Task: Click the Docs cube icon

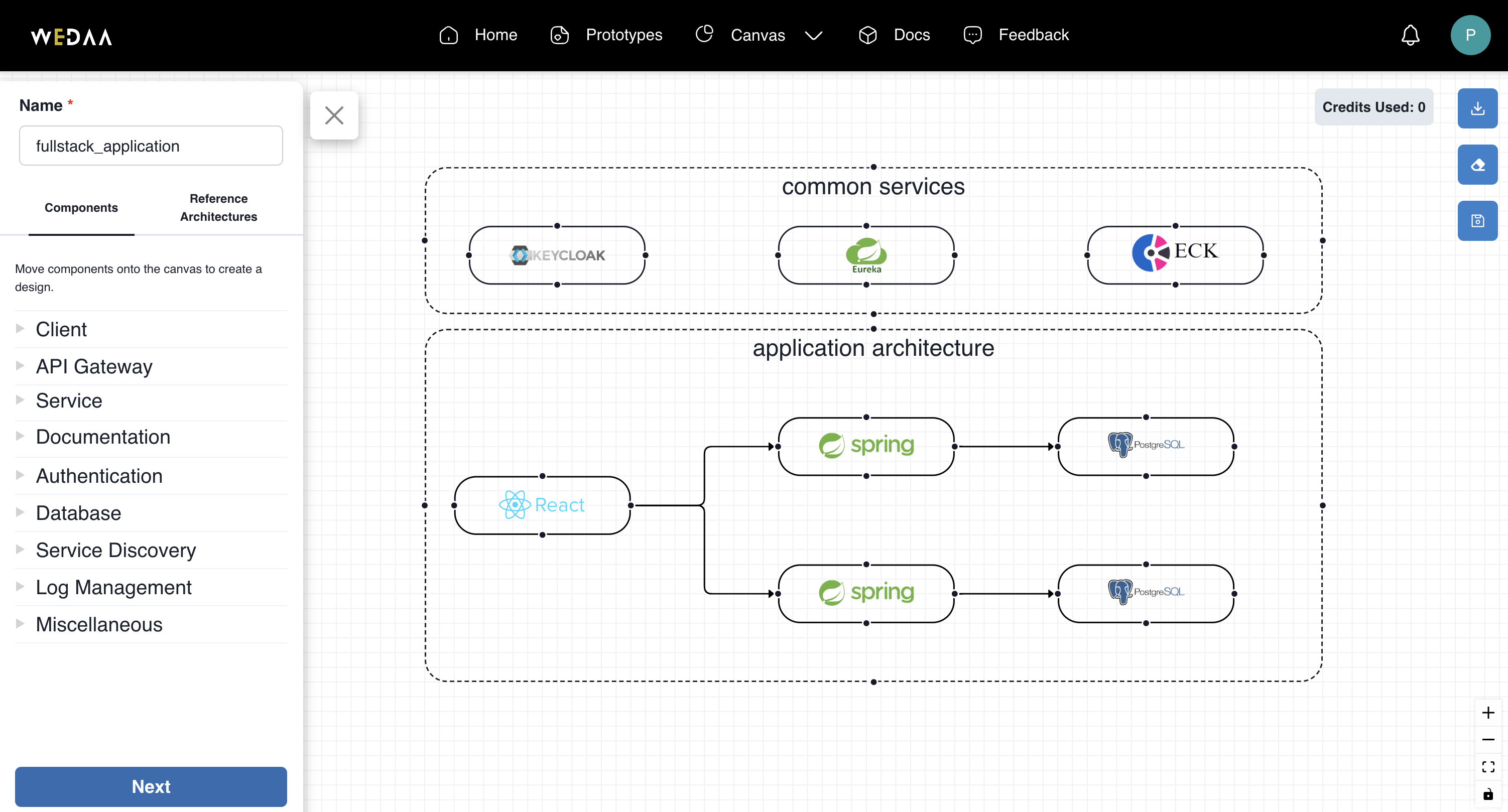Action: click(x=867, y=35)
